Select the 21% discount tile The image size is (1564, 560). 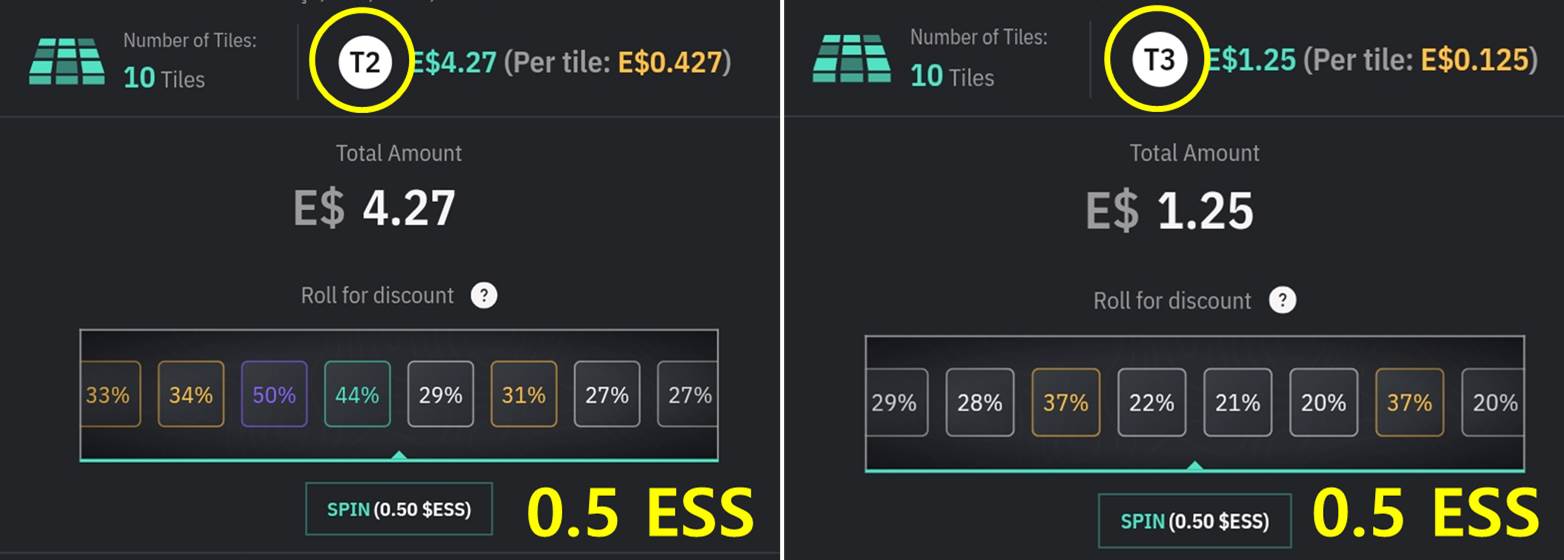click(x=1238, y=402)
